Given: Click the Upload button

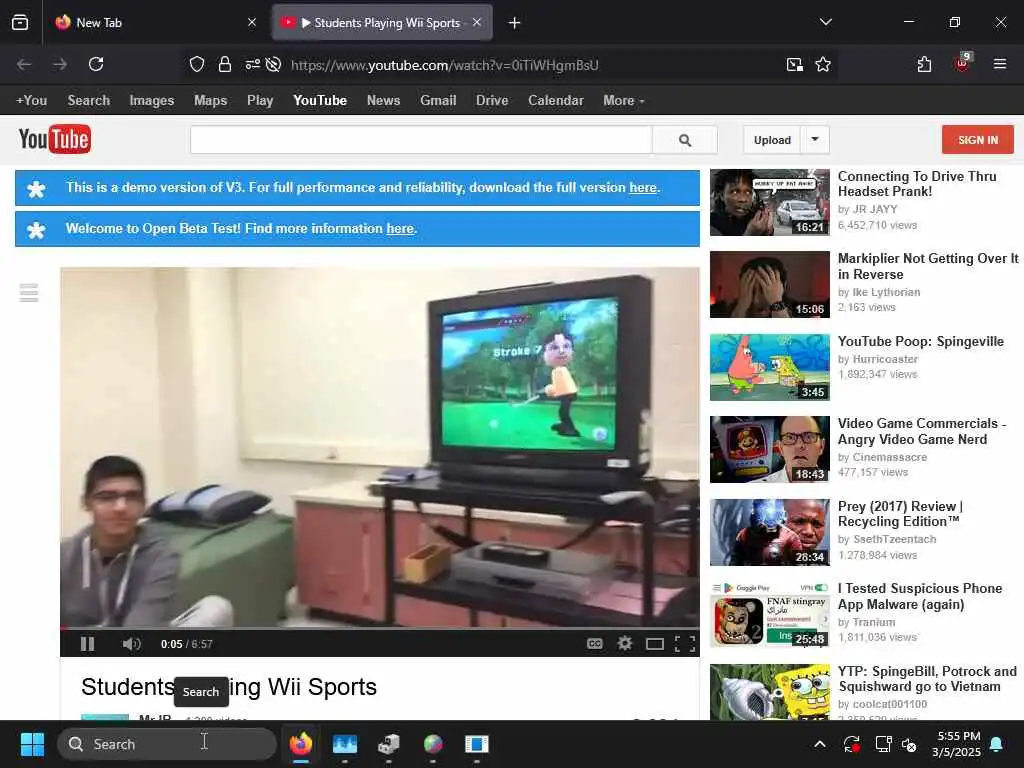Looking at the screenshot, I should click(772, 140).
